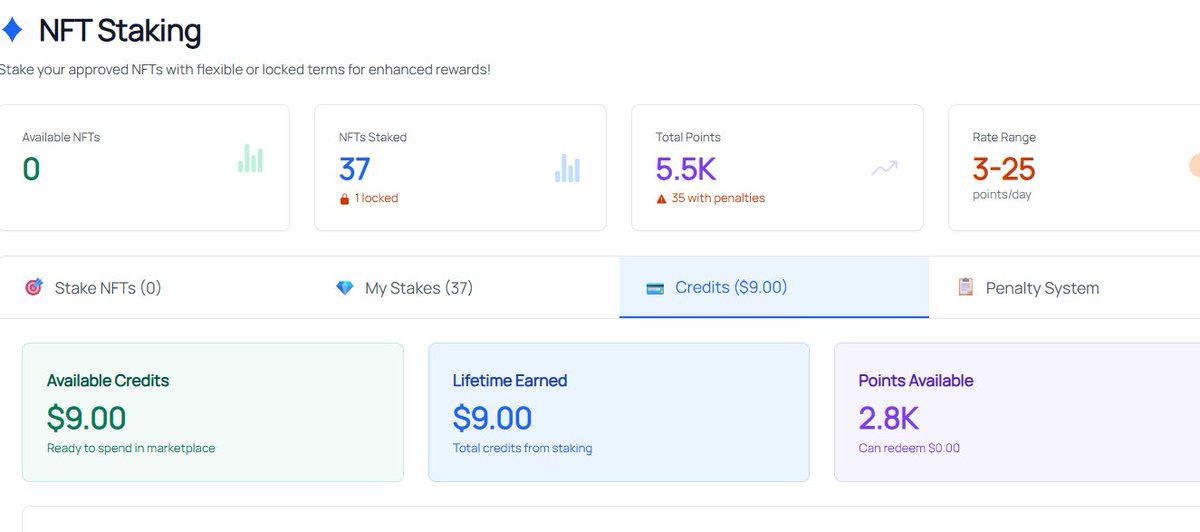Click the 1 locked label
1200x532 pixels.
pos(376,198)
